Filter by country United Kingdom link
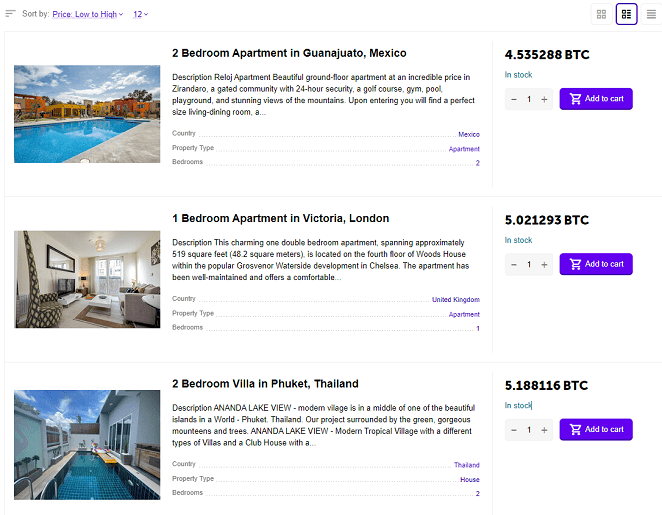 (455, 299)
